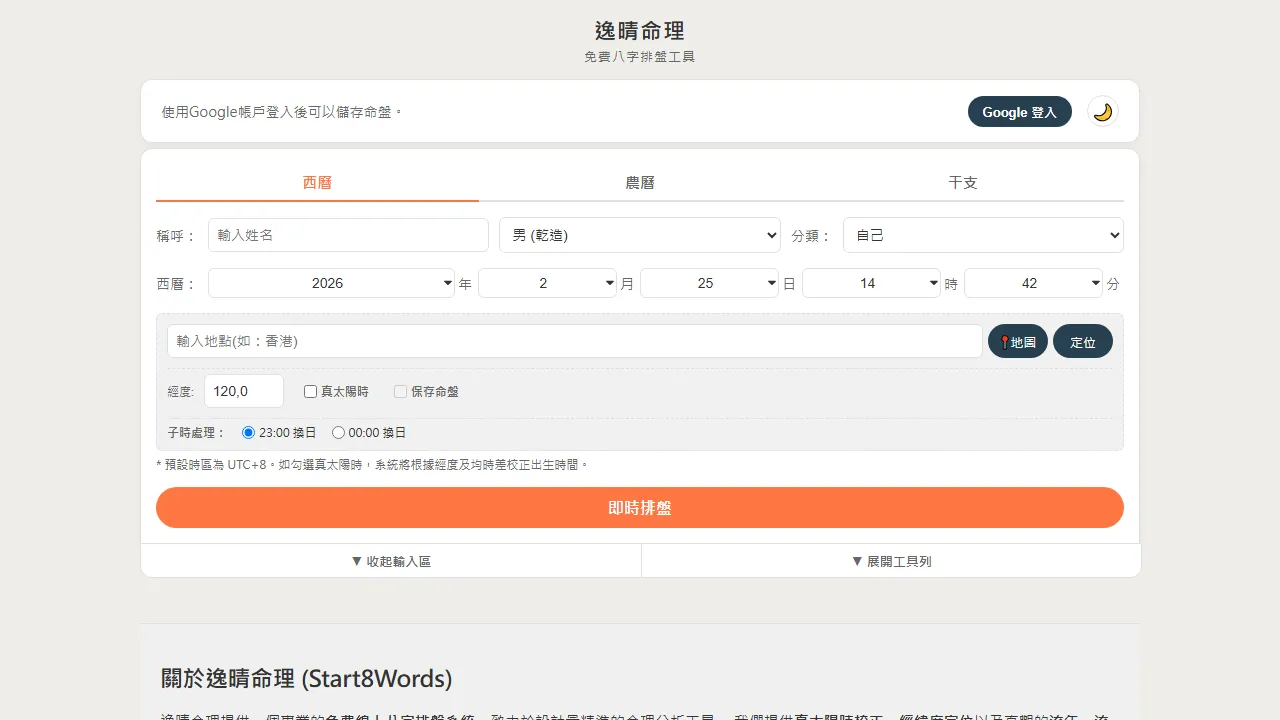Select the 西曆 tab

pos(317,183)
